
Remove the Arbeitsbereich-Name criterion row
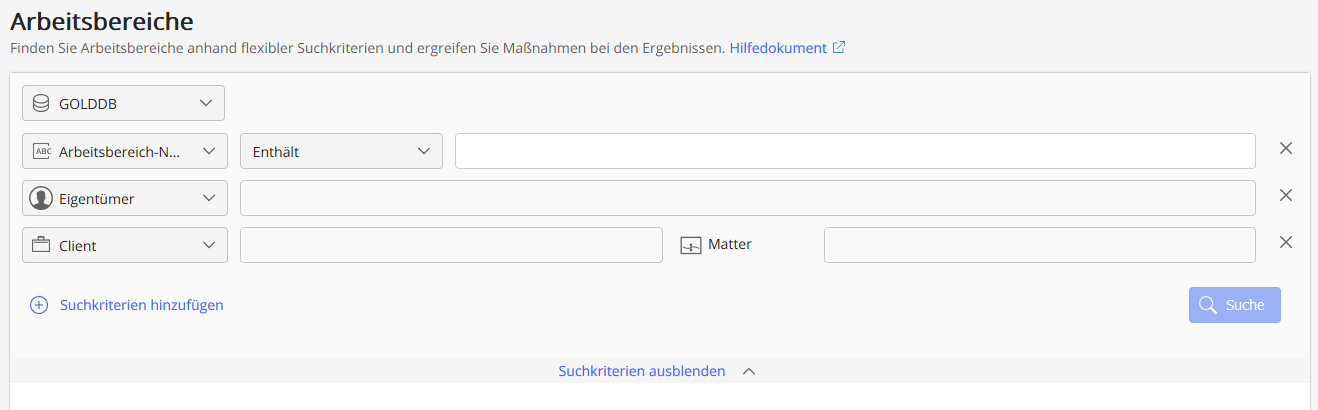pyautogui.click(x=1286, y=148)
